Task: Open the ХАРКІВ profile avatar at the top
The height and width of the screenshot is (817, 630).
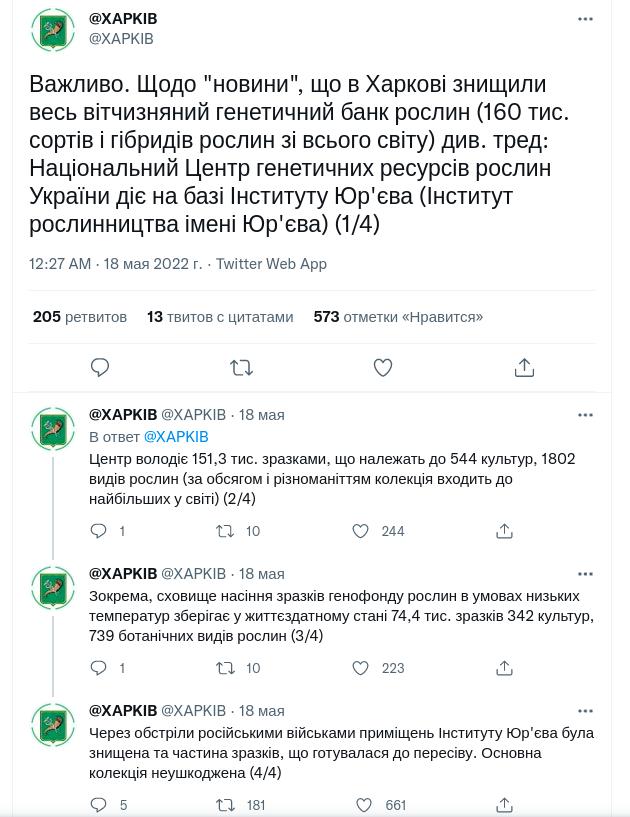Action: click(x=53, y=30)
